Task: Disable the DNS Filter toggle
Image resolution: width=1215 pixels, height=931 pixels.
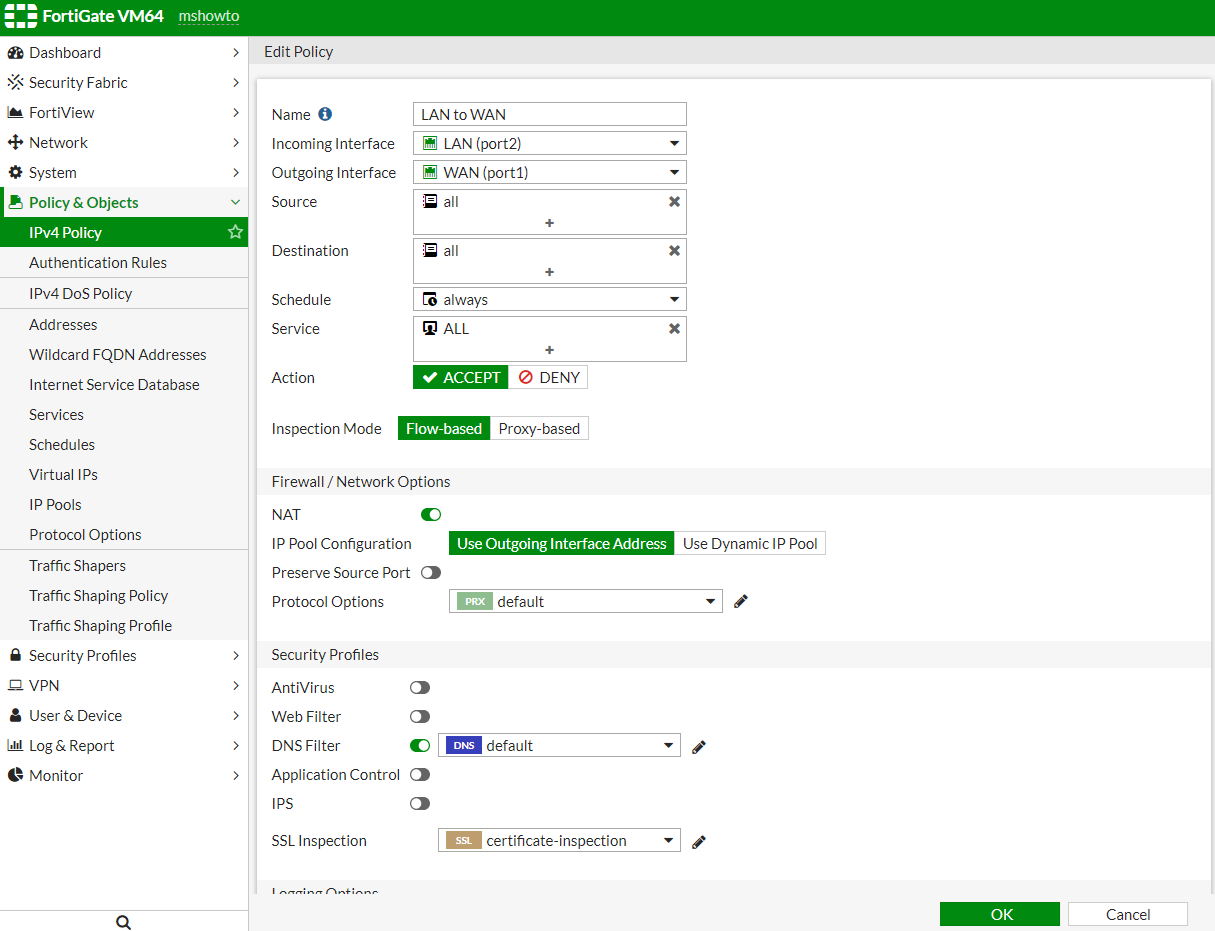Action: (420, 746)
